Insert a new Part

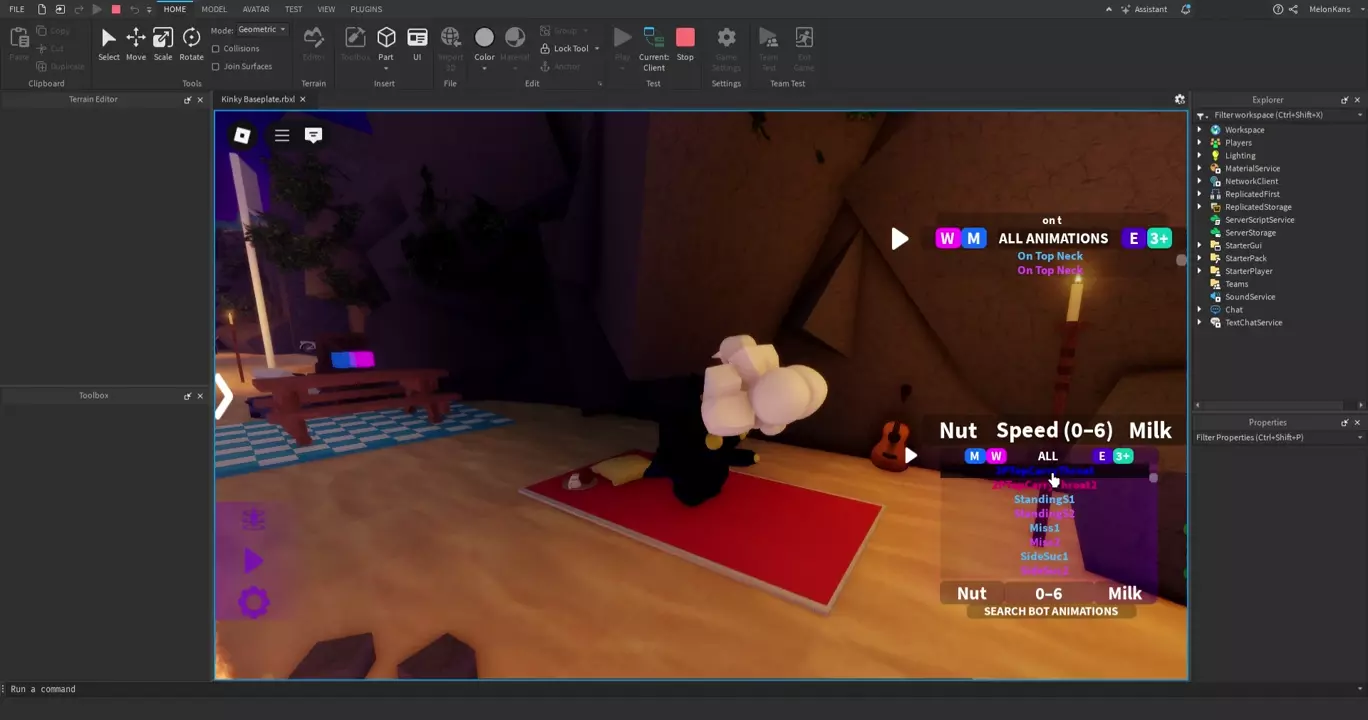[x=386, y=44]
